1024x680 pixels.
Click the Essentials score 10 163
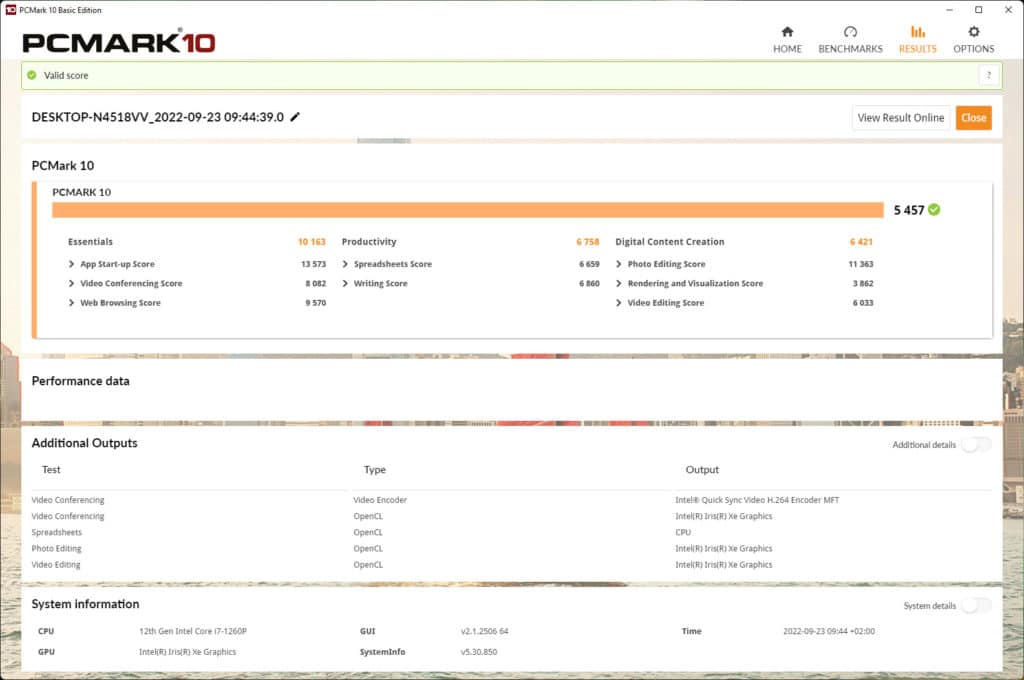tap(312, 242)
